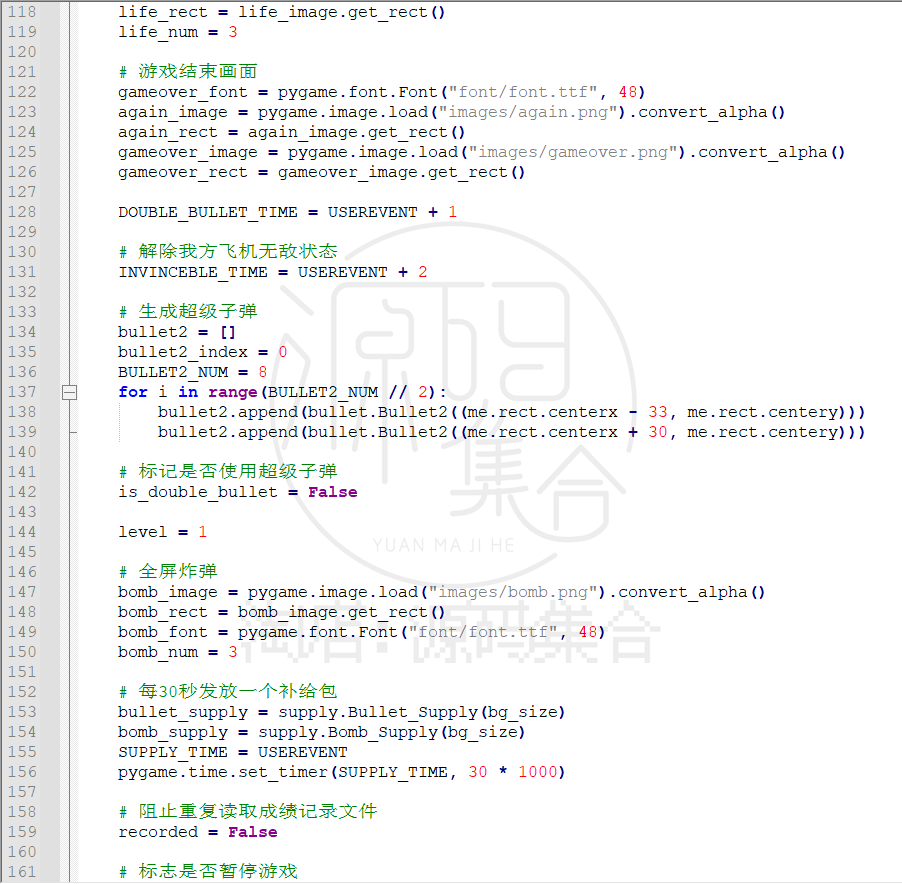Click 'bomb_rect' on line 148
The image size is (902, 884).
tap(163, 612)
